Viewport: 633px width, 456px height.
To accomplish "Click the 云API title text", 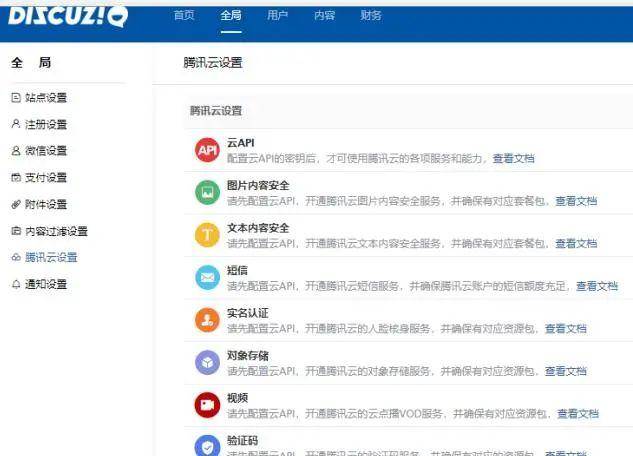I will point(241,143).
